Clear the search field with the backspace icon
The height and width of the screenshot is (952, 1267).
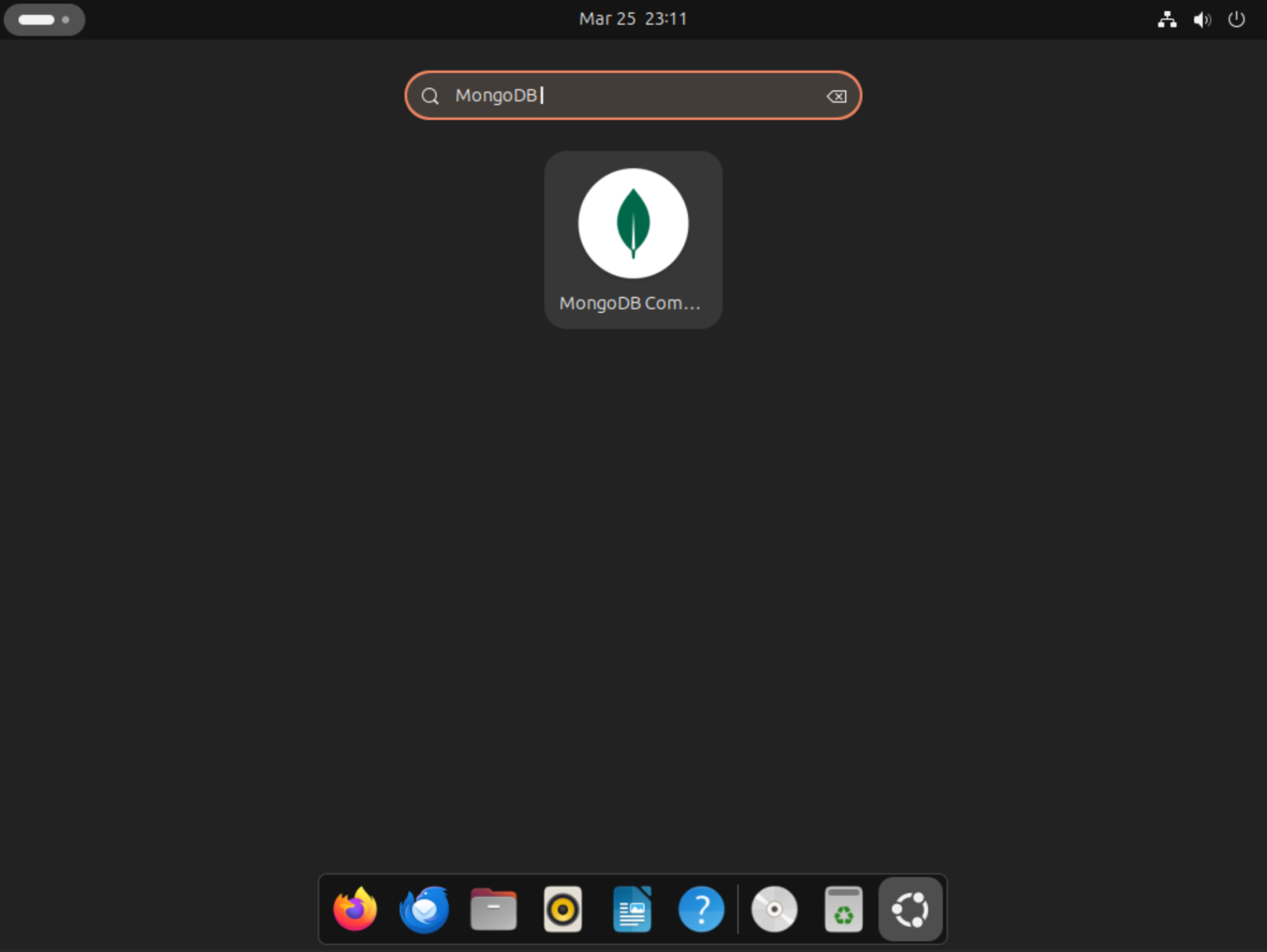point(836,96)
